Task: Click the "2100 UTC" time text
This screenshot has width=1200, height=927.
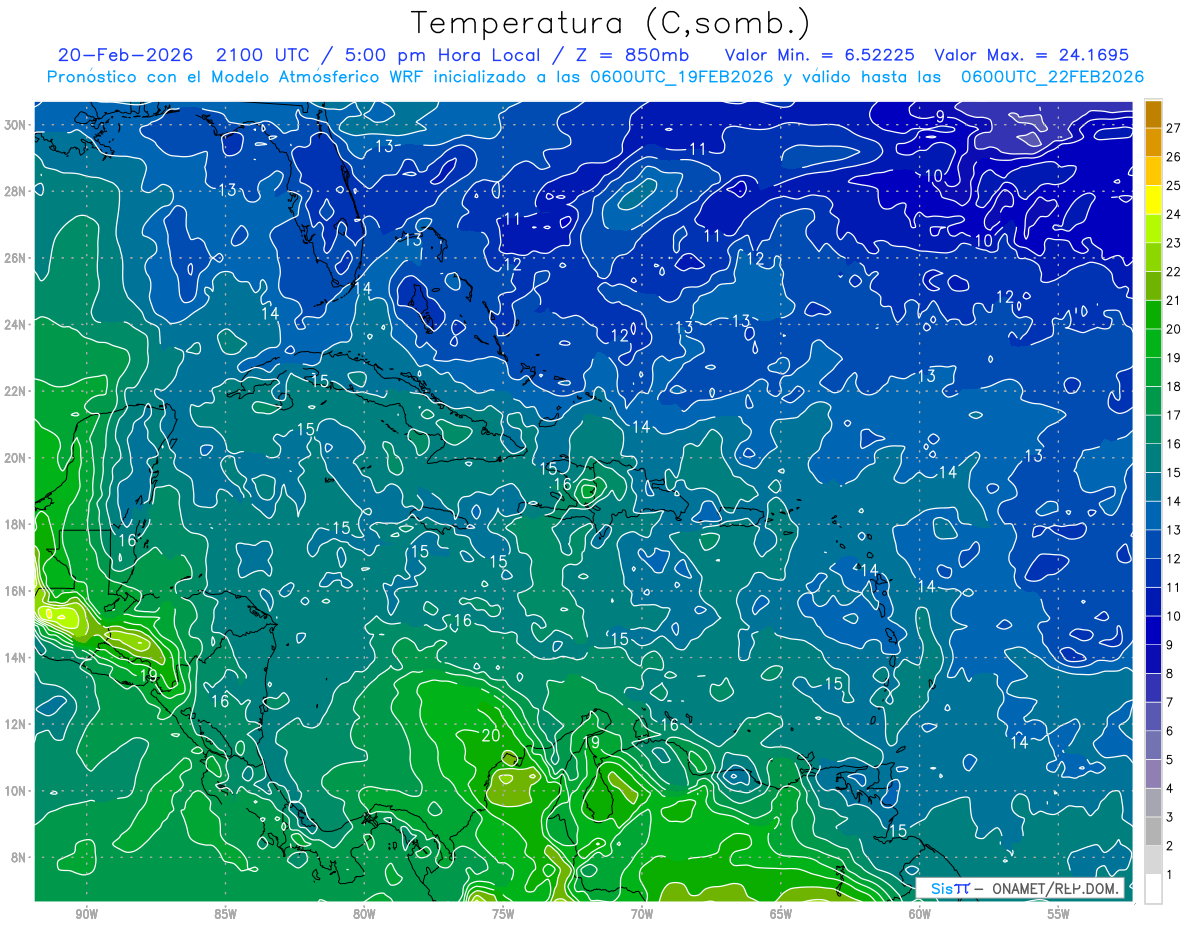Action: pos(262,55)
